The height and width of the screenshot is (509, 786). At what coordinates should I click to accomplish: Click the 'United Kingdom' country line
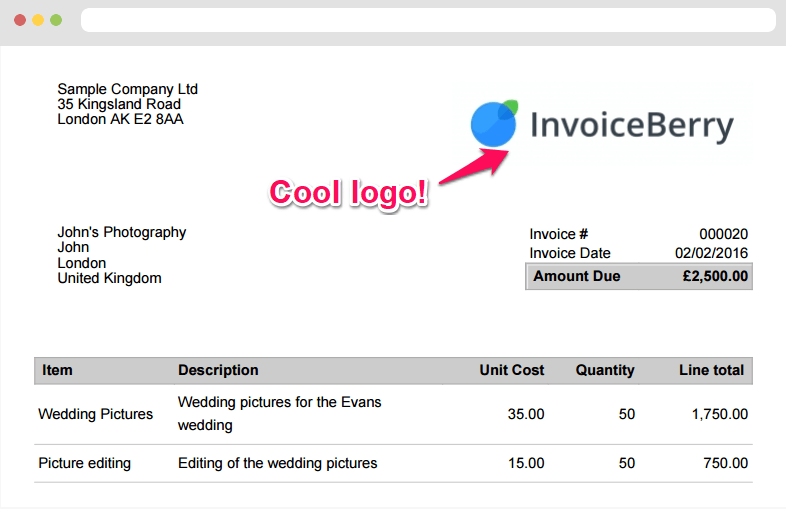point(109,278)
